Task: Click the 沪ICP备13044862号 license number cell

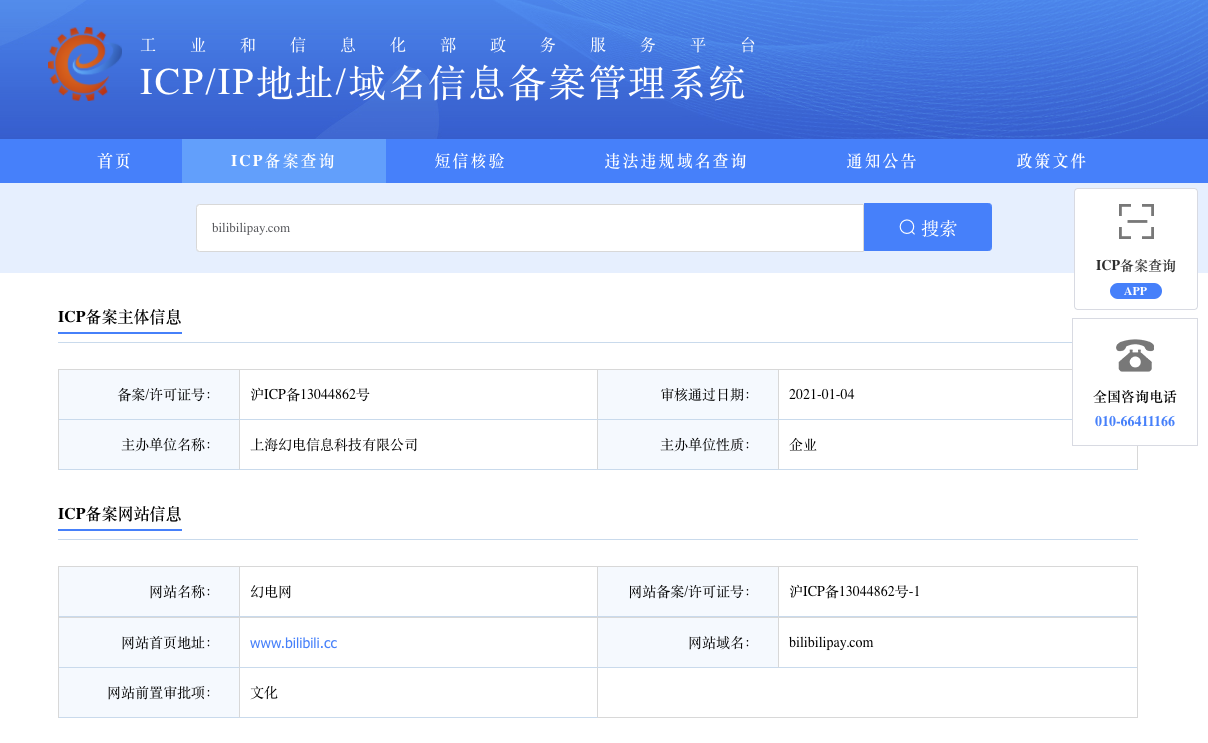Action: [310, 395]
